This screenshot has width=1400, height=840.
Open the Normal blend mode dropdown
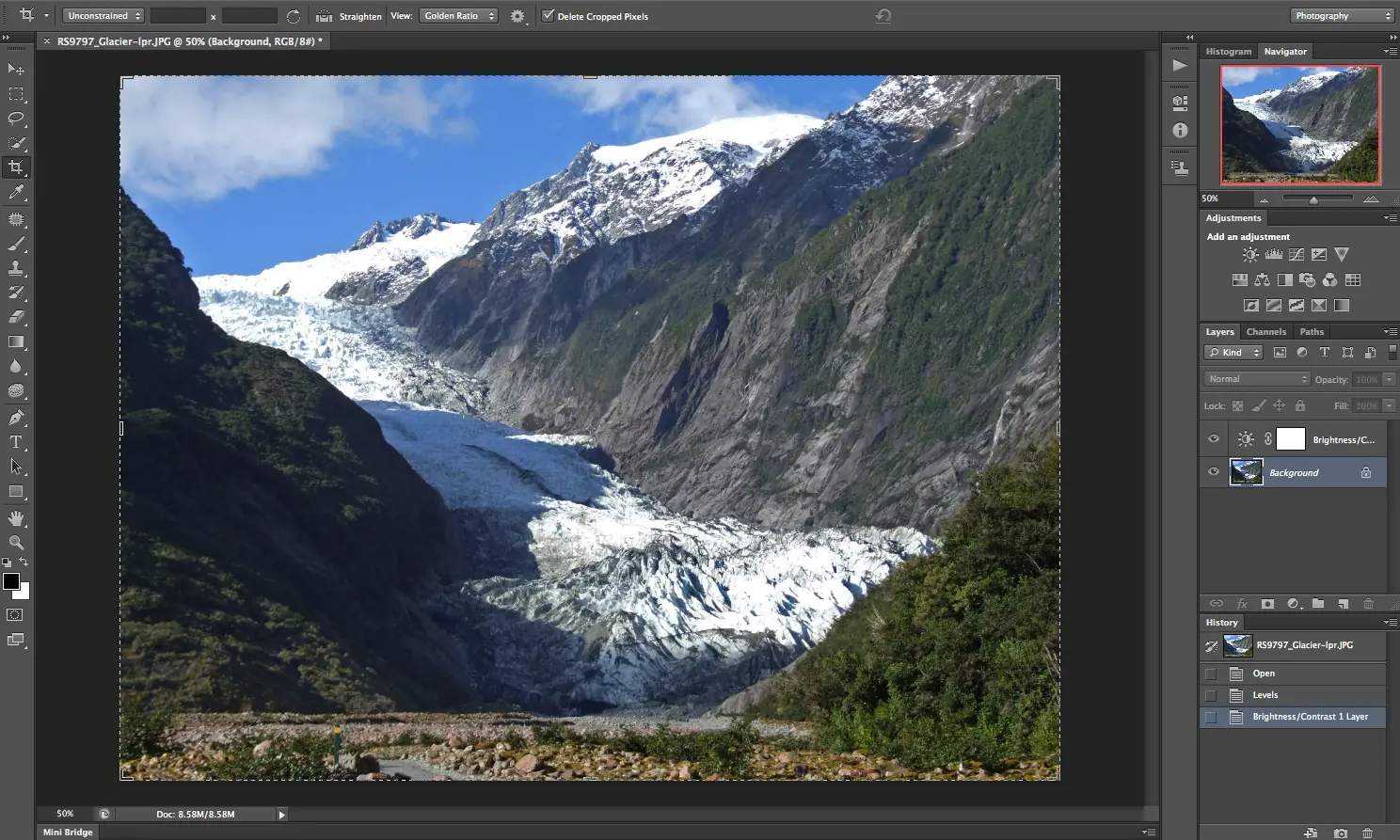pyautogui.click(x=1256, y=379)
